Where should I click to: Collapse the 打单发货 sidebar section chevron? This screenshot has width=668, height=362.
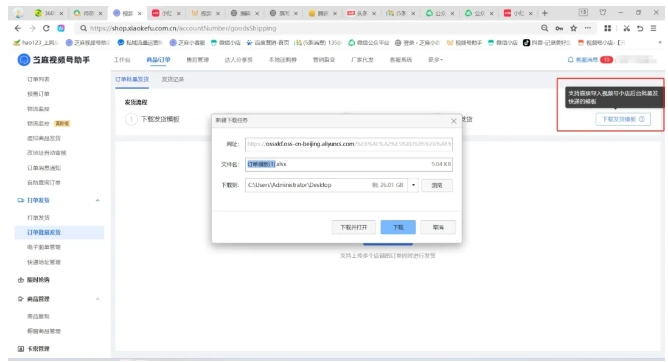coord(98,200)
